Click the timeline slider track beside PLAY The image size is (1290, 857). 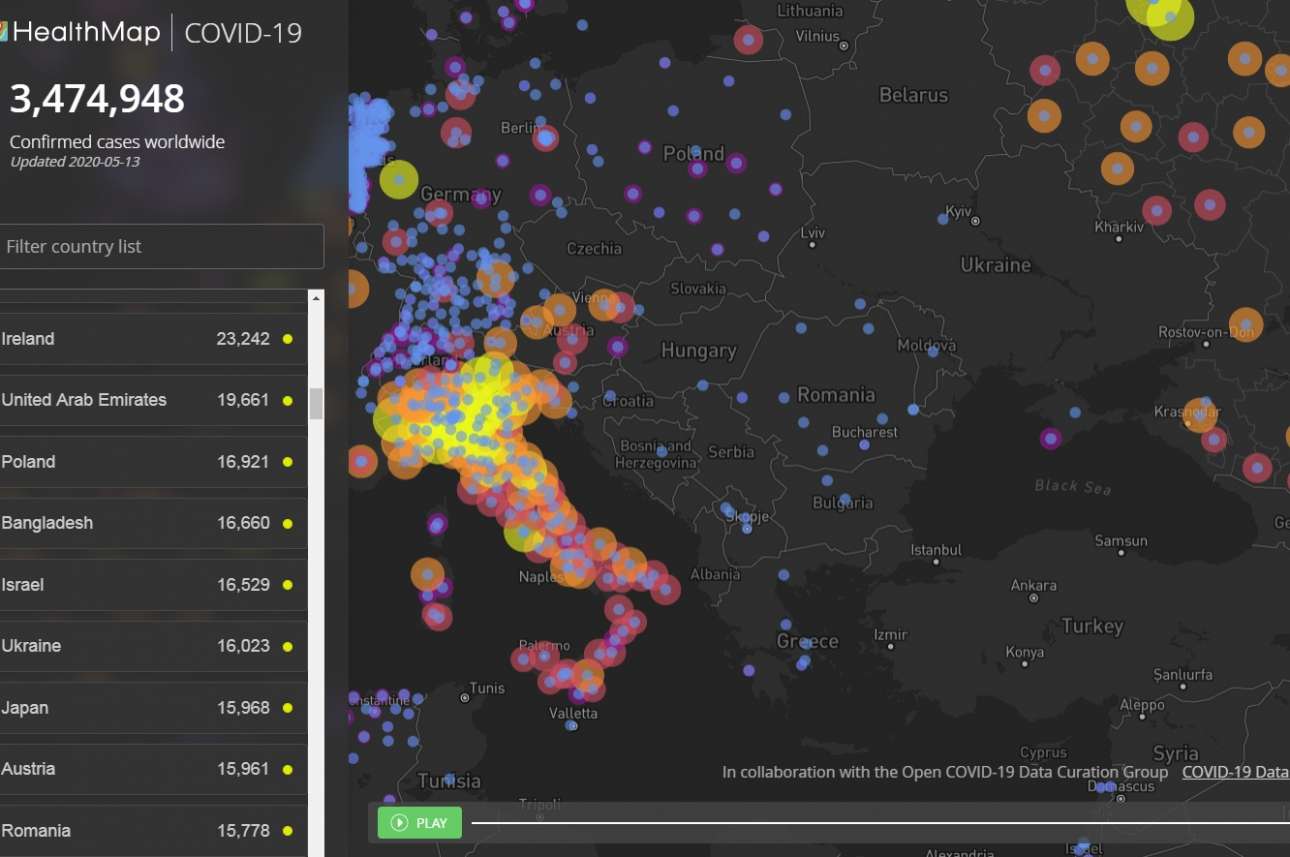pyautogui.click(x=880, y=823)
